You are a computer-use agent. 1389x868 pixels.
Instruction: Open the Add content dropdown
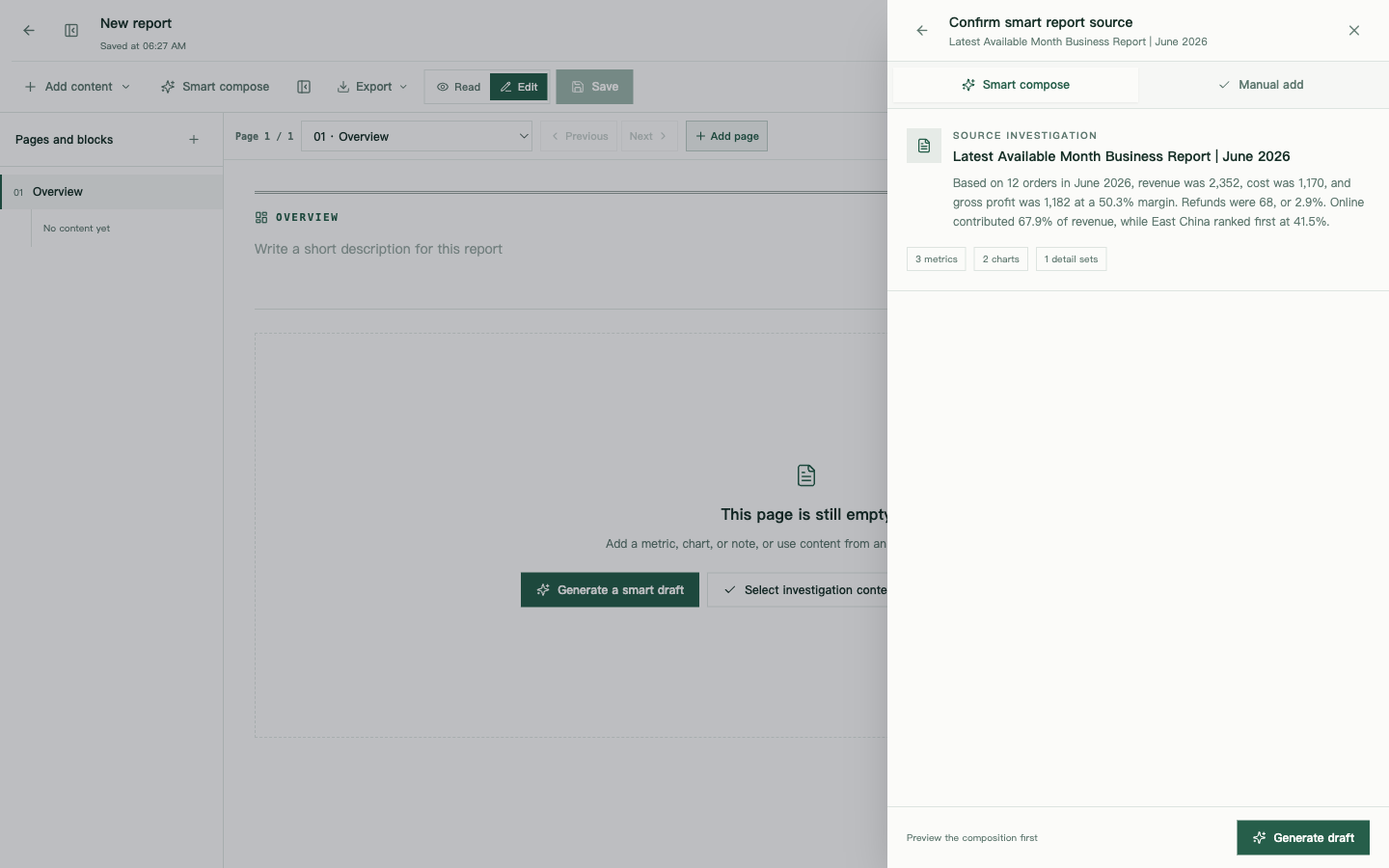click(x=77, y=87)
